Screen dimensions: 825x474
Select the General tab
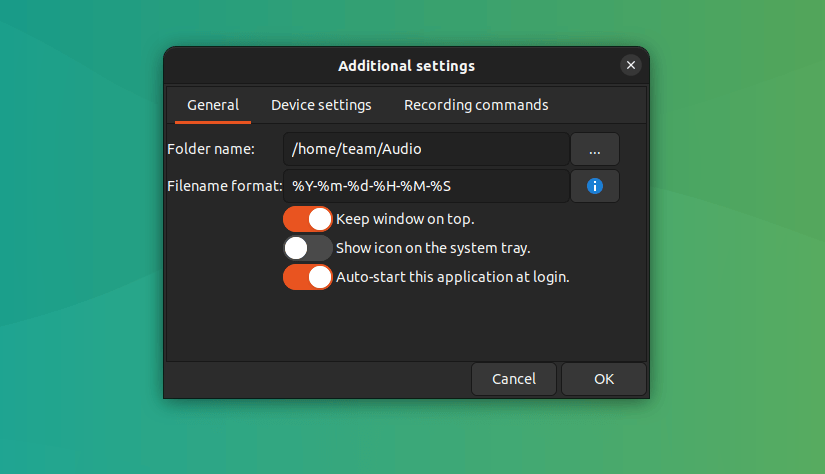coord(213,105)
